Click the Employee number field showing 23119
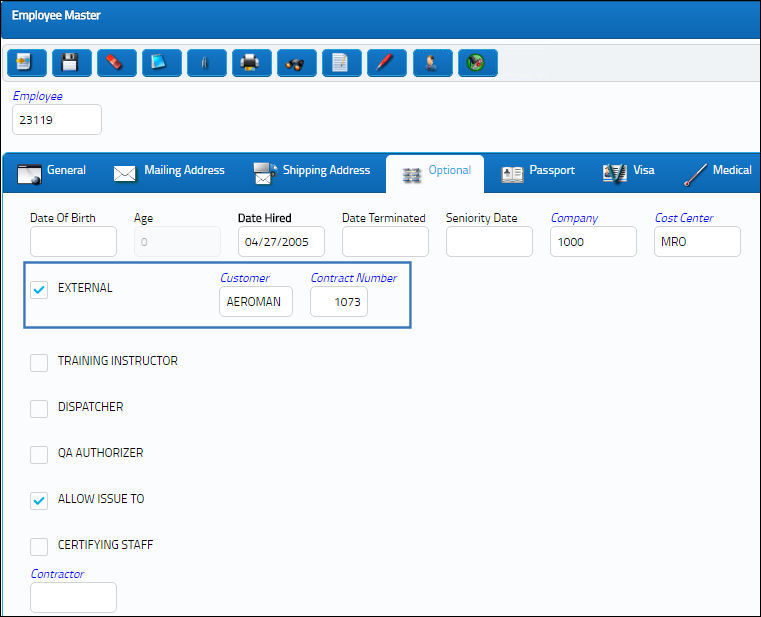The image size is (761, 617). pos(57,119)
